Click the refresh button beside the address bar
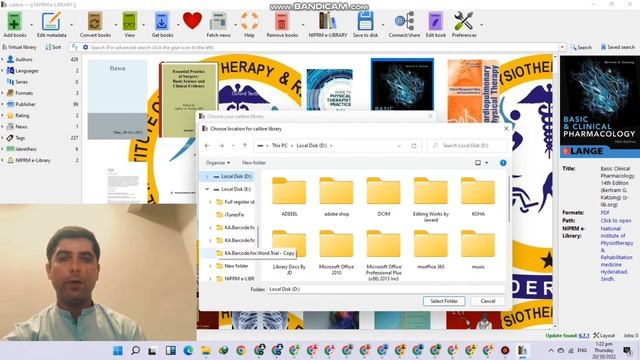The image size is (640, 360). (x=413, y=146)
